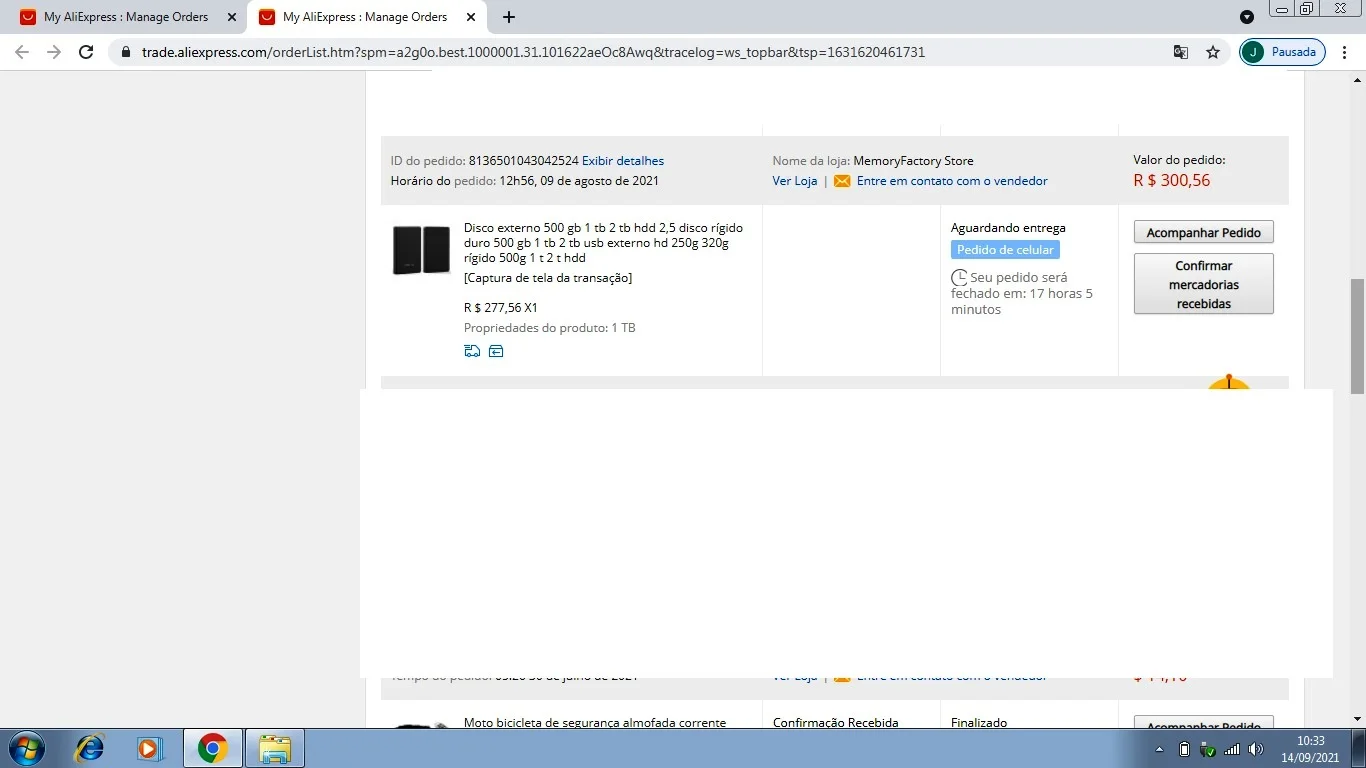Click the page's vertical scrollbar thumb
This screenshot has width=1366, height=768.
point(1357,336)
